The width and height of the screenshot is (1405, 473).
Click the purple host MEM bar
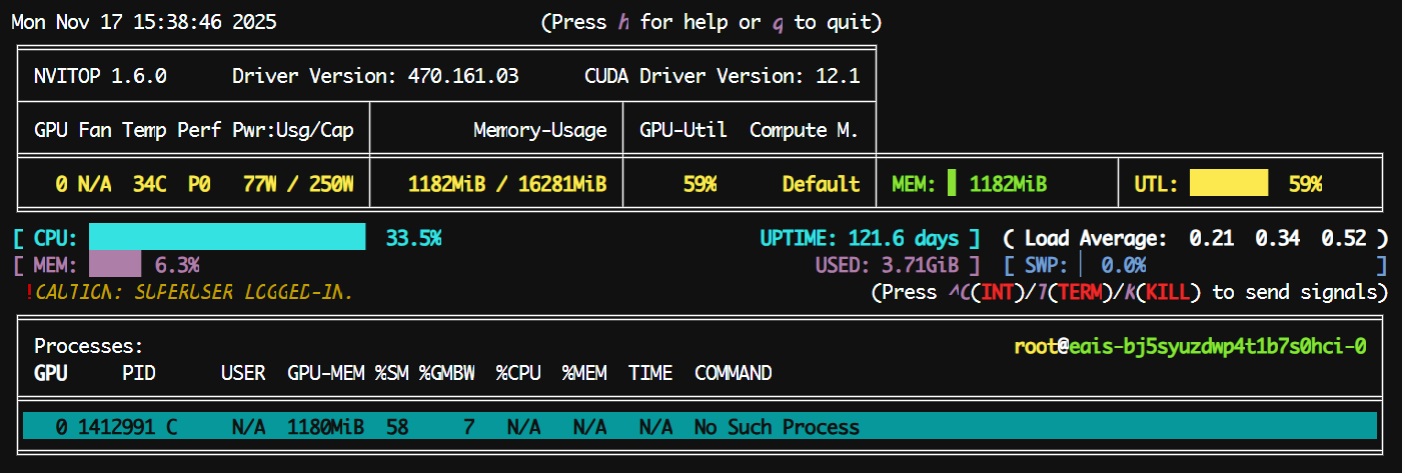tap(115, 264)
